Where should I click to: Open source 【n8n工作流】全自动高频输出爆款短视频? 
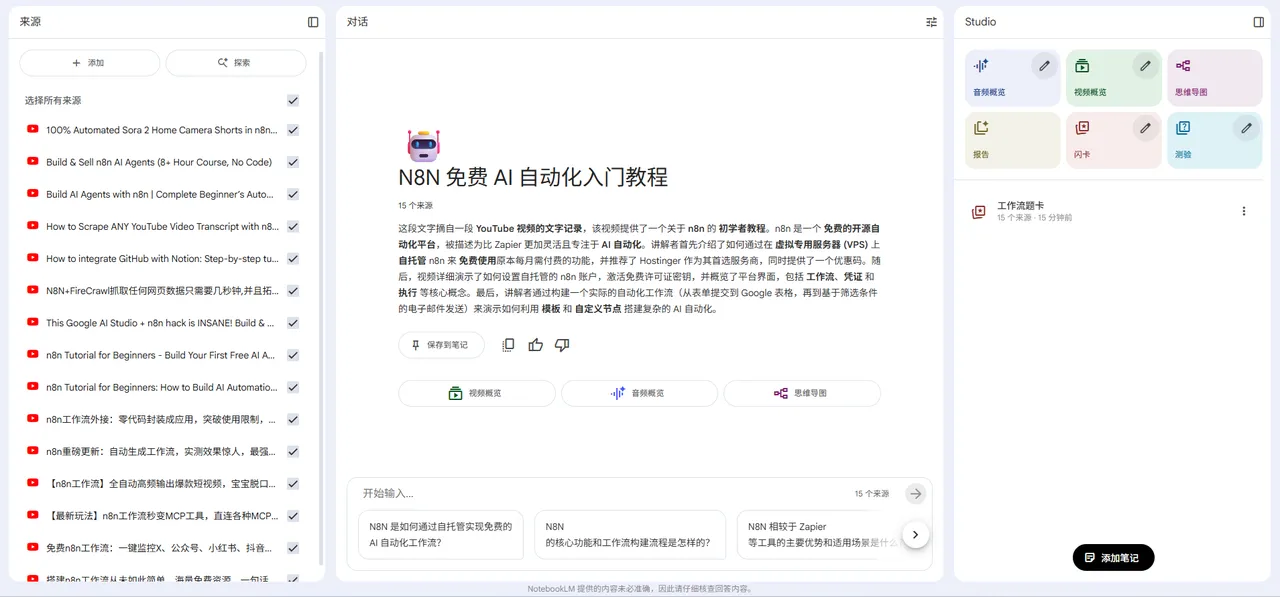tap(162, 484)
